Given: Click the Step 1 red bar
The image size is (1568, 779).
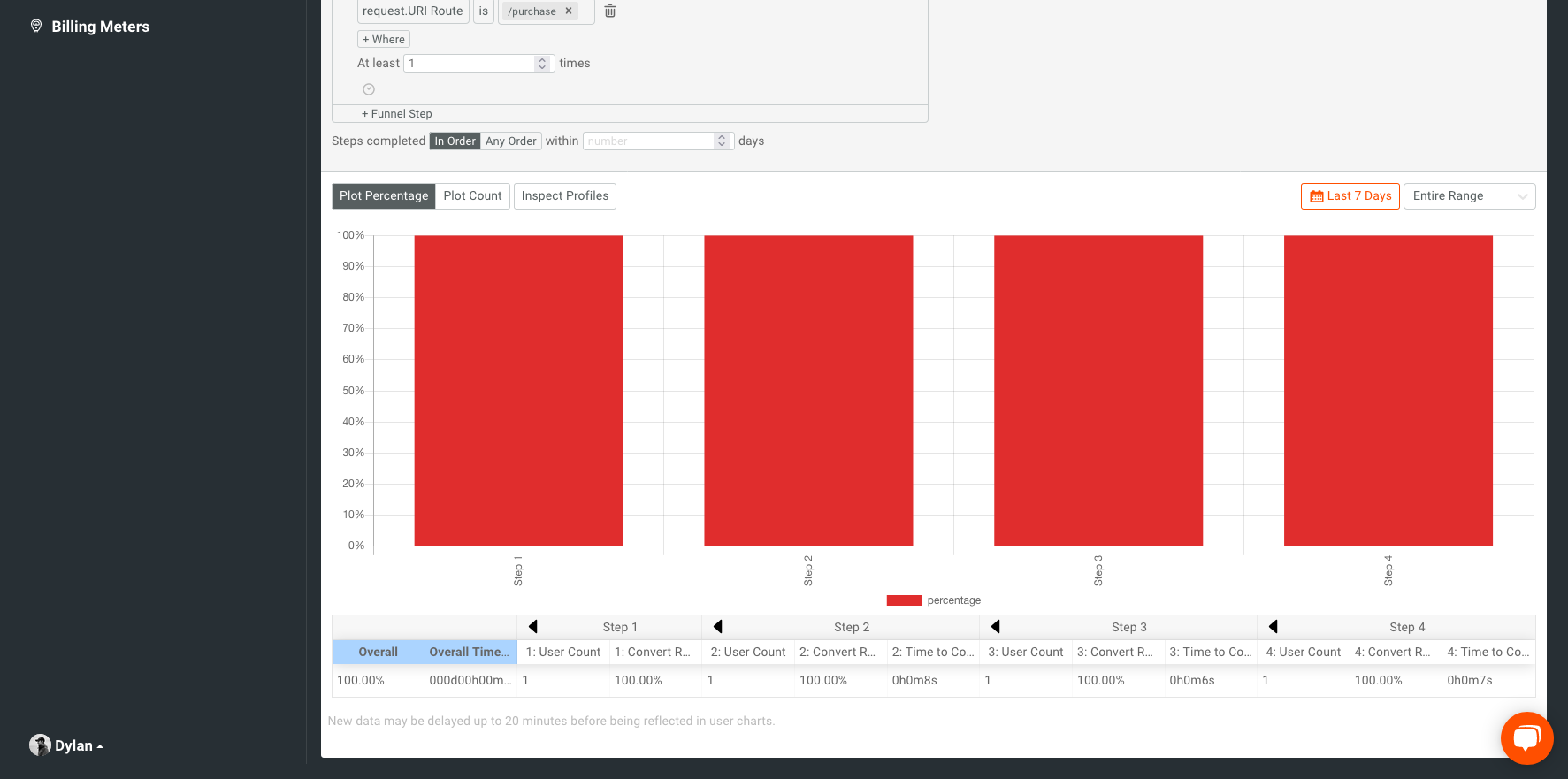Looking at the screenshot, I should (518, 390).
